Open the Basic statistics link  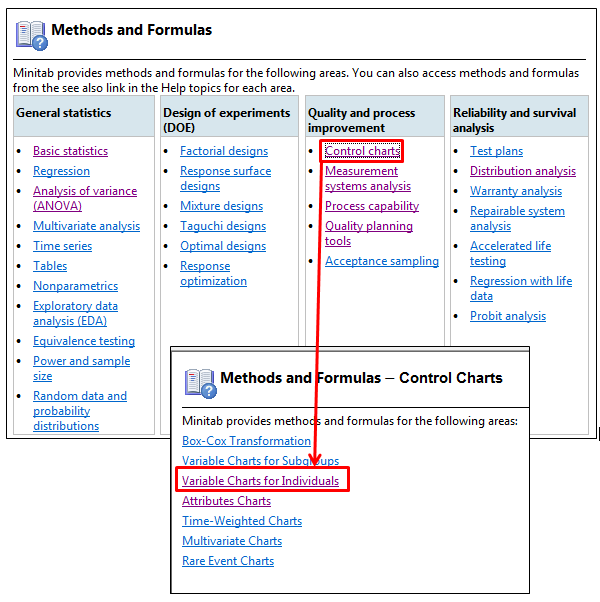(x=70, y=151)
